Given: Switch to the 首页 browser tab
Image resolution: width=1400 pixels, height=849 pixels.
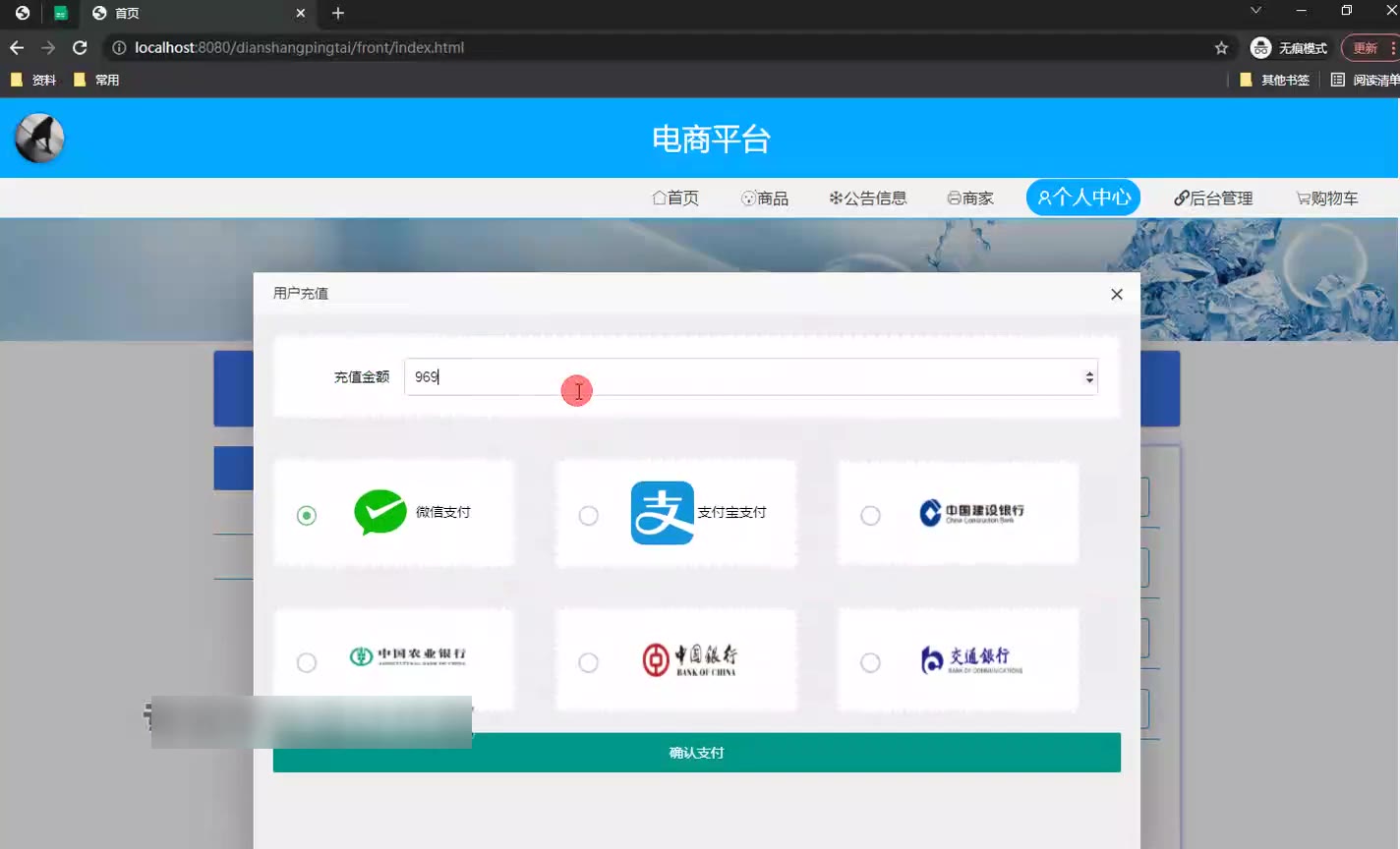Looking at the screenshot, I should (197, 13).
